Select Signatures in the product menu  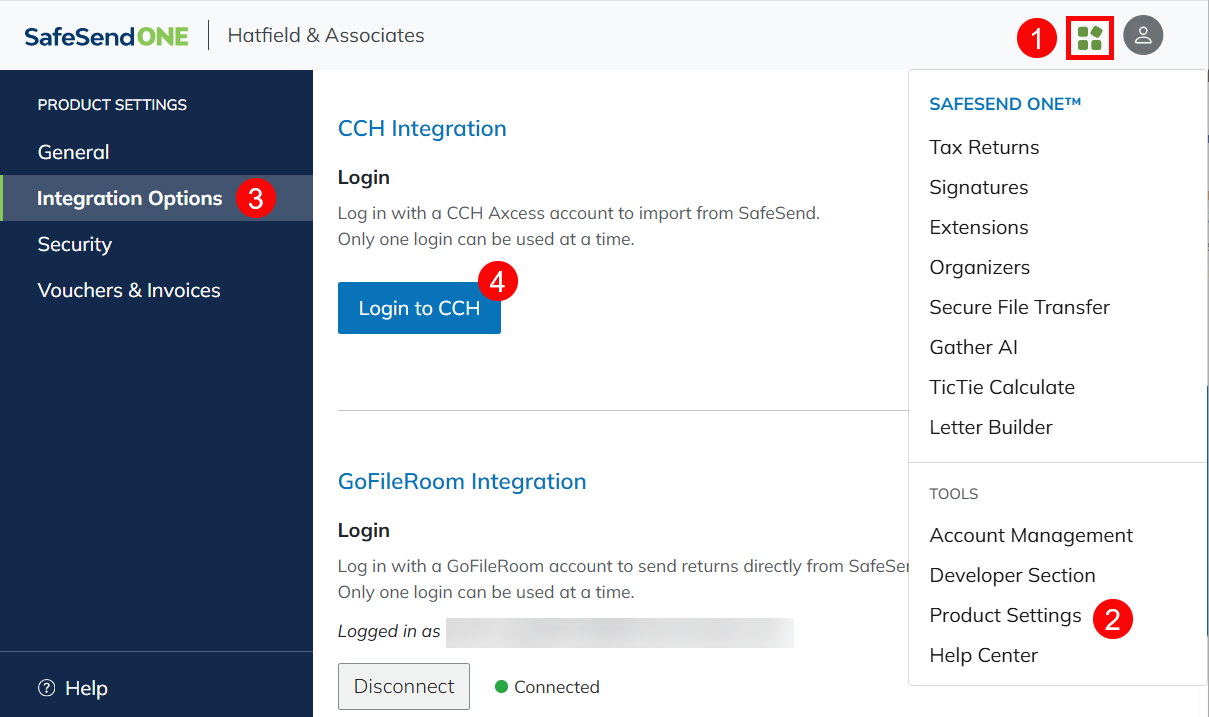[978, 187]
